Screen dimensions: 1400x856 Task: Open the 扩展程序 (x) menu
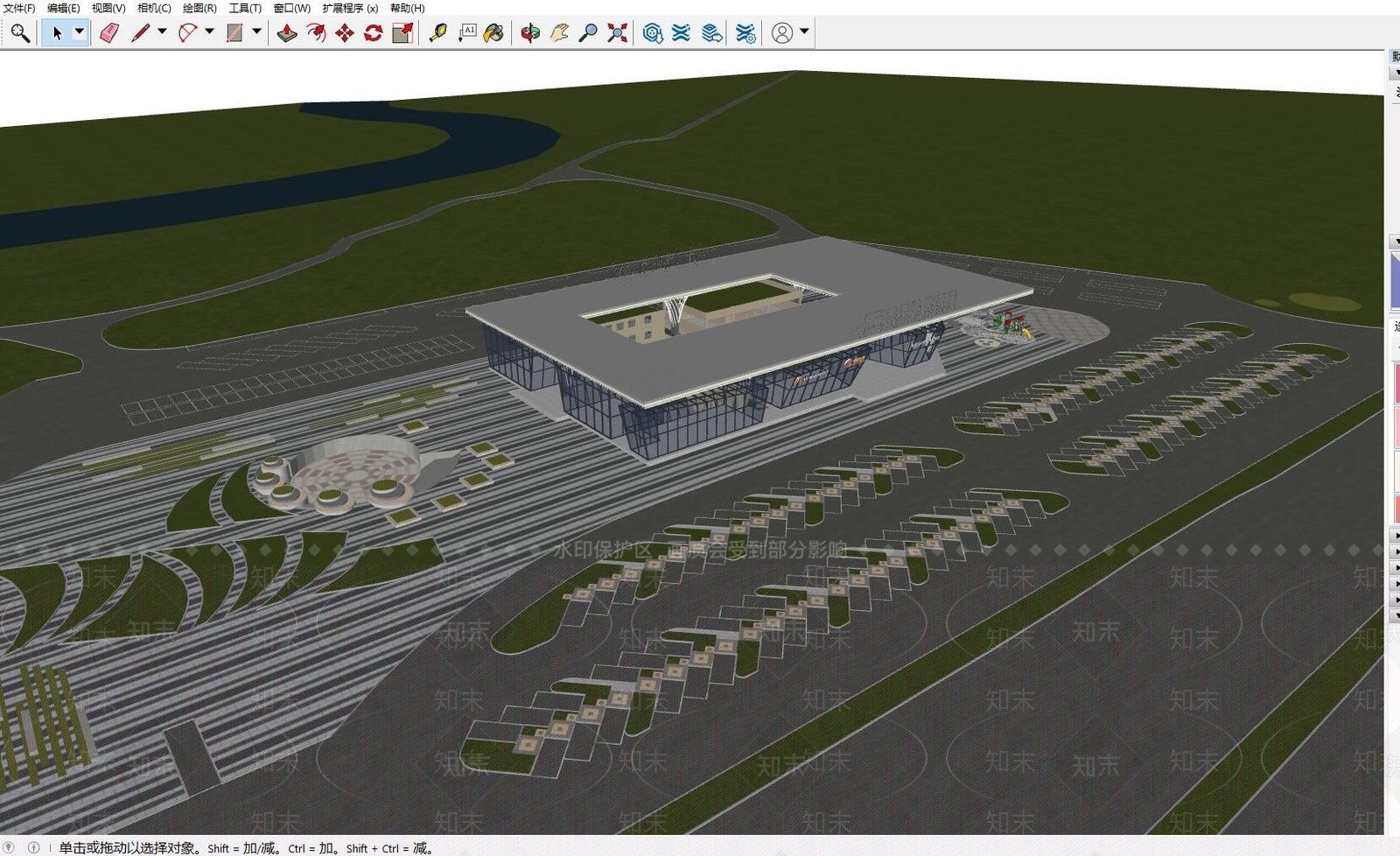[350, 8]
